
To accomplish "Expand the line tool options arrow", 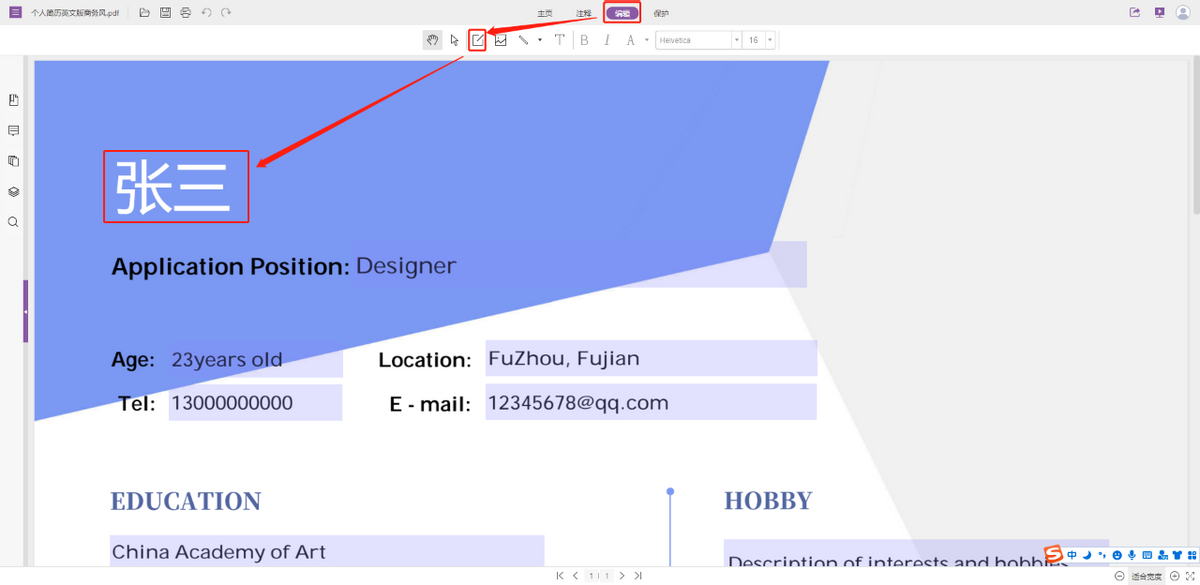I will 540,40.
